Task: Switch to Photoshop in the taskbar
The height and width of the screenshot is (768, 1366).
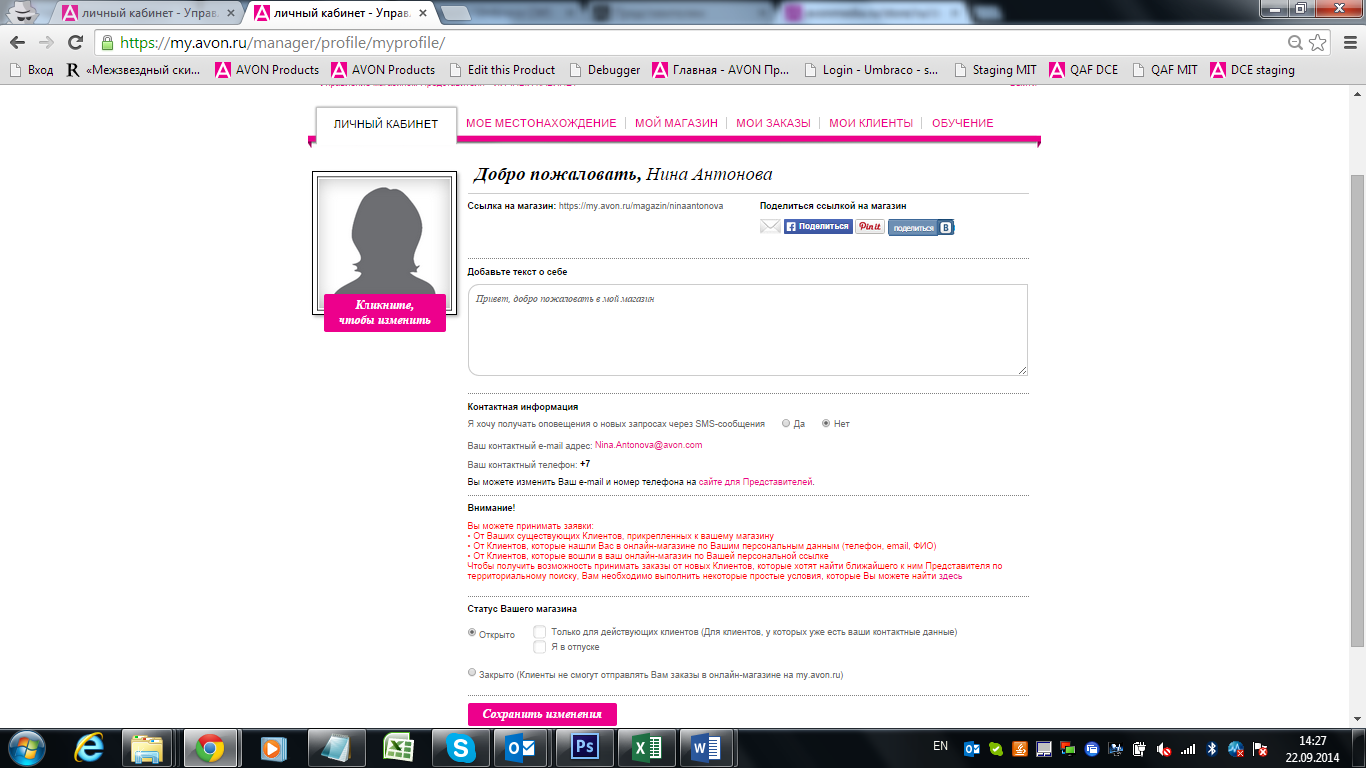Action: coord(584,748)
